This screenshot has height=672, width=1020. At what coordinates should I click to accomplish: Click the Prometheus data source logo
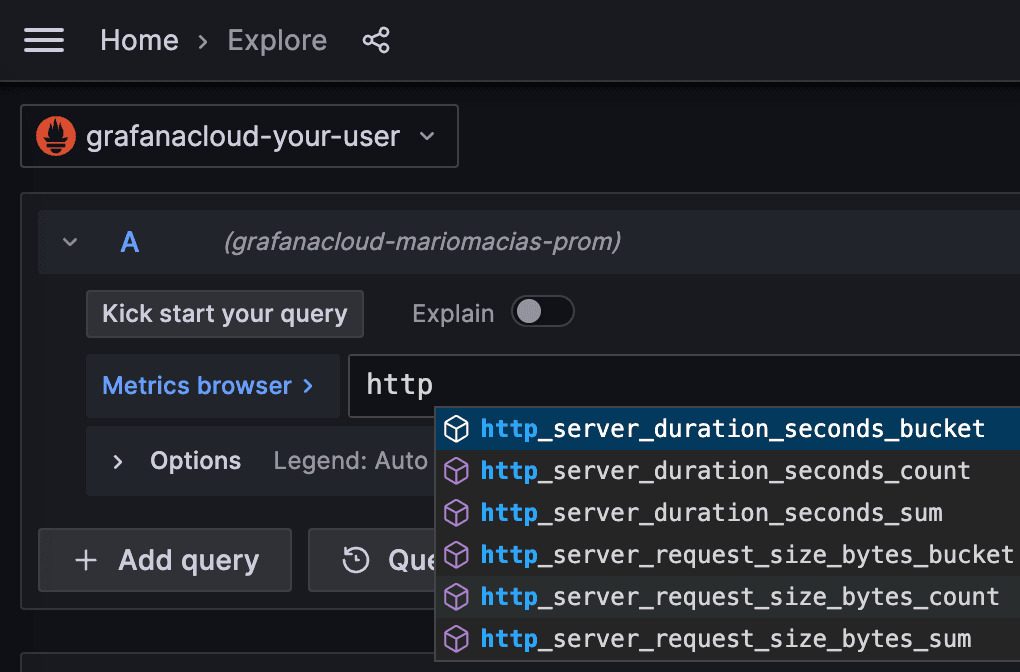pyautogui.click(x=55, y=136)
